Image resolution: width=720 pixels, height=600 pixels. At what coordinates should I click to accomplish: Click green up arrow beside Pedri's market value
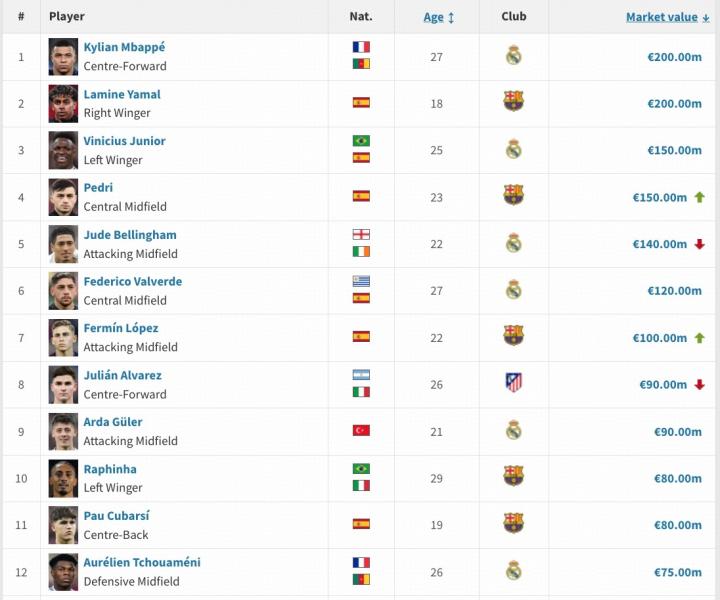(x=700, y=197)
